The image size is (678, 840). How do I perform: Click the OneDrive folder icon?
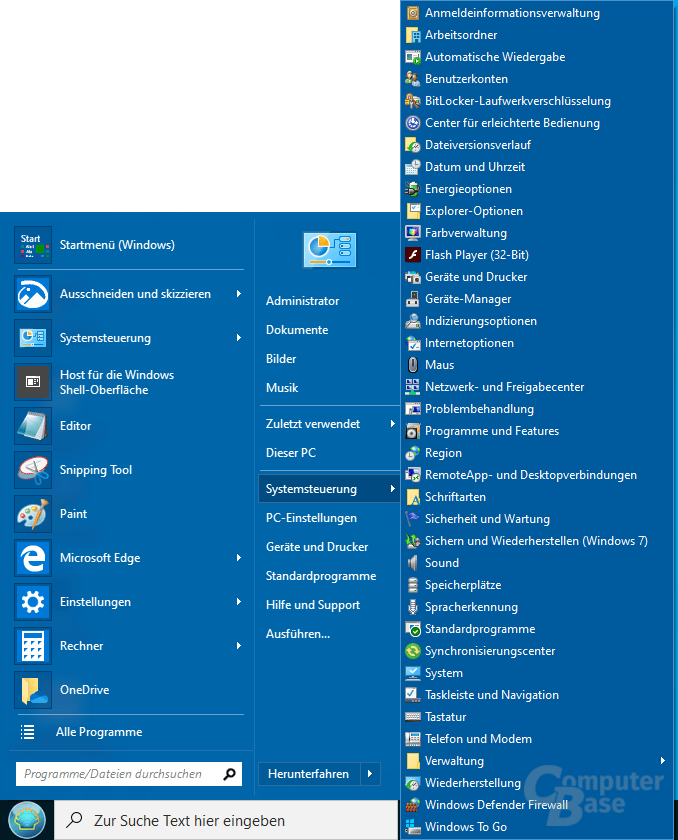(33, 690)
